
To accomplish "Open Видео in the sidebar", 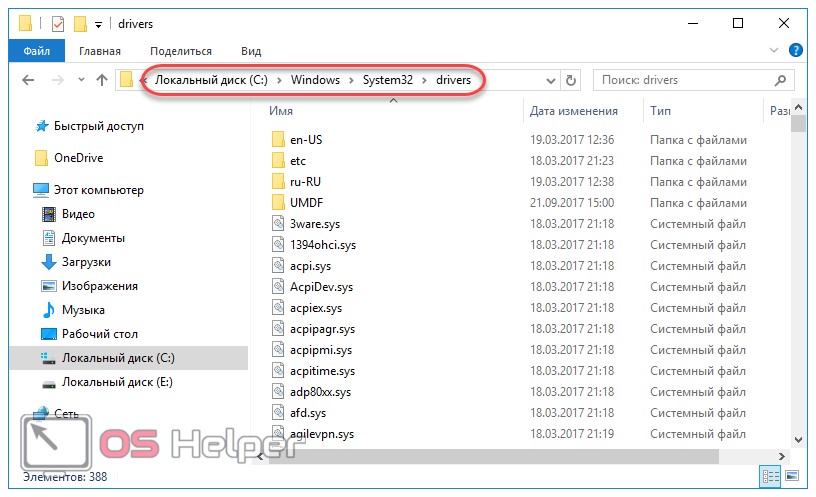I will click(x=78, y=214).
